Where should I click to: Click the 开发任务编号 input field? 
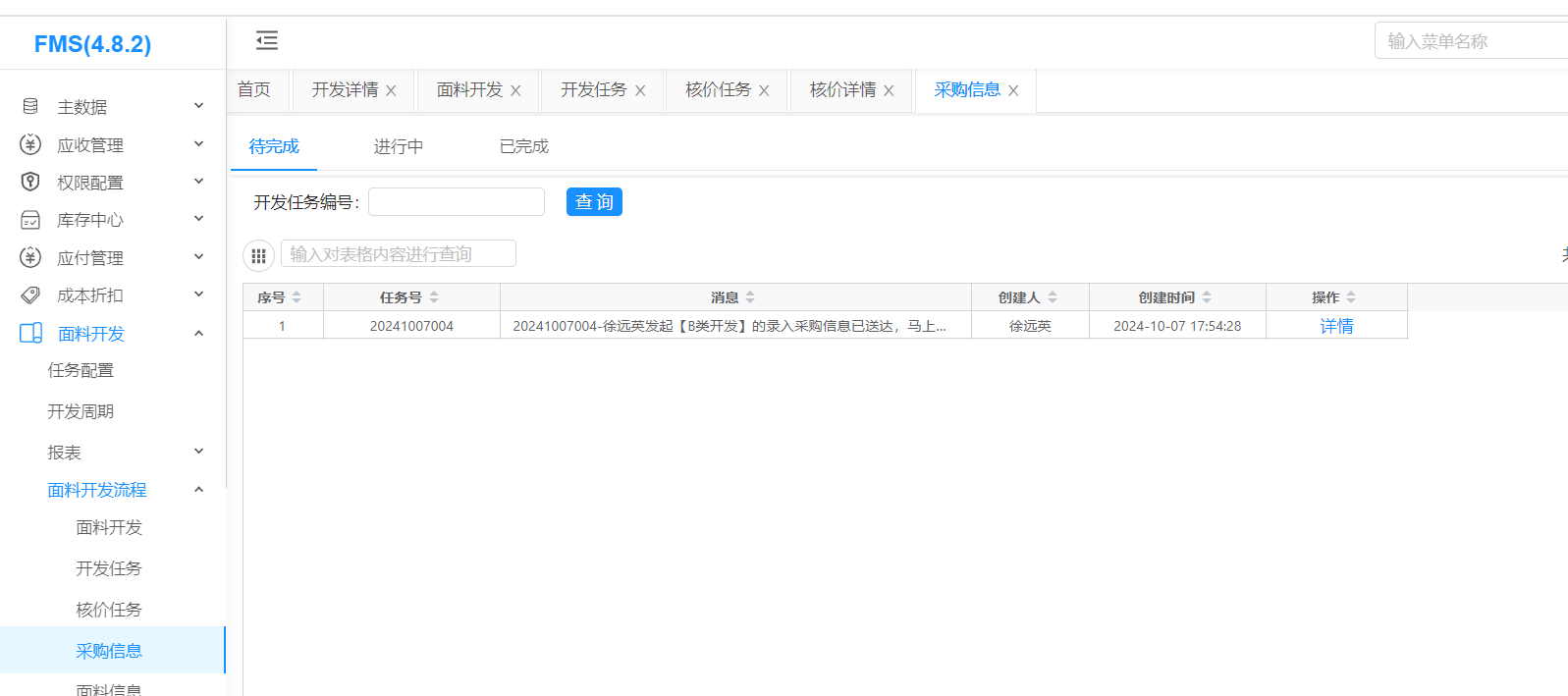point(457,202)
